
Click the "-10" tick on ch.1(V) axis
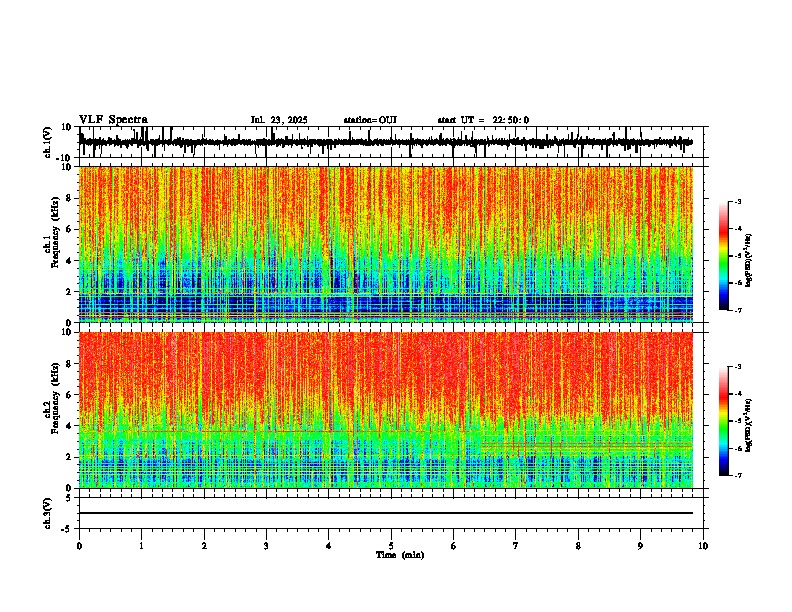click(65, 158)
